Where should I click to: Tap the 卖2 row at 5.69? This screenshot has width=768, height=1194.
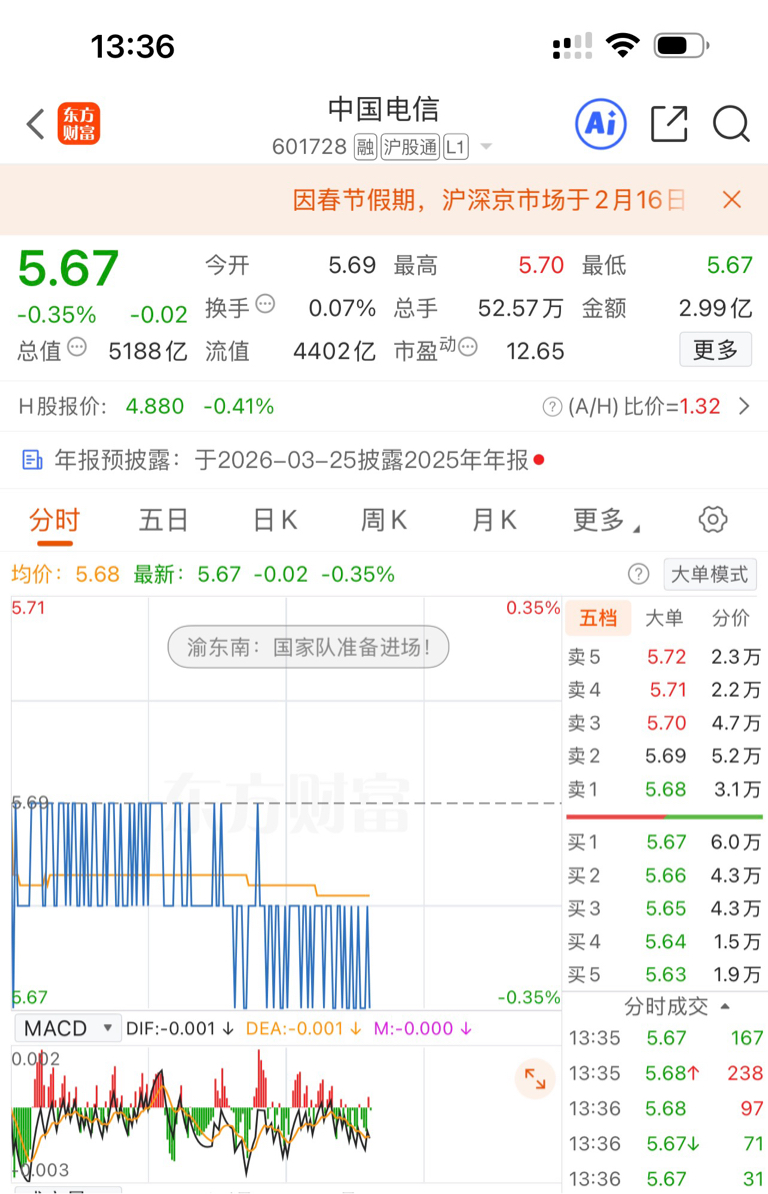[664, 756]
